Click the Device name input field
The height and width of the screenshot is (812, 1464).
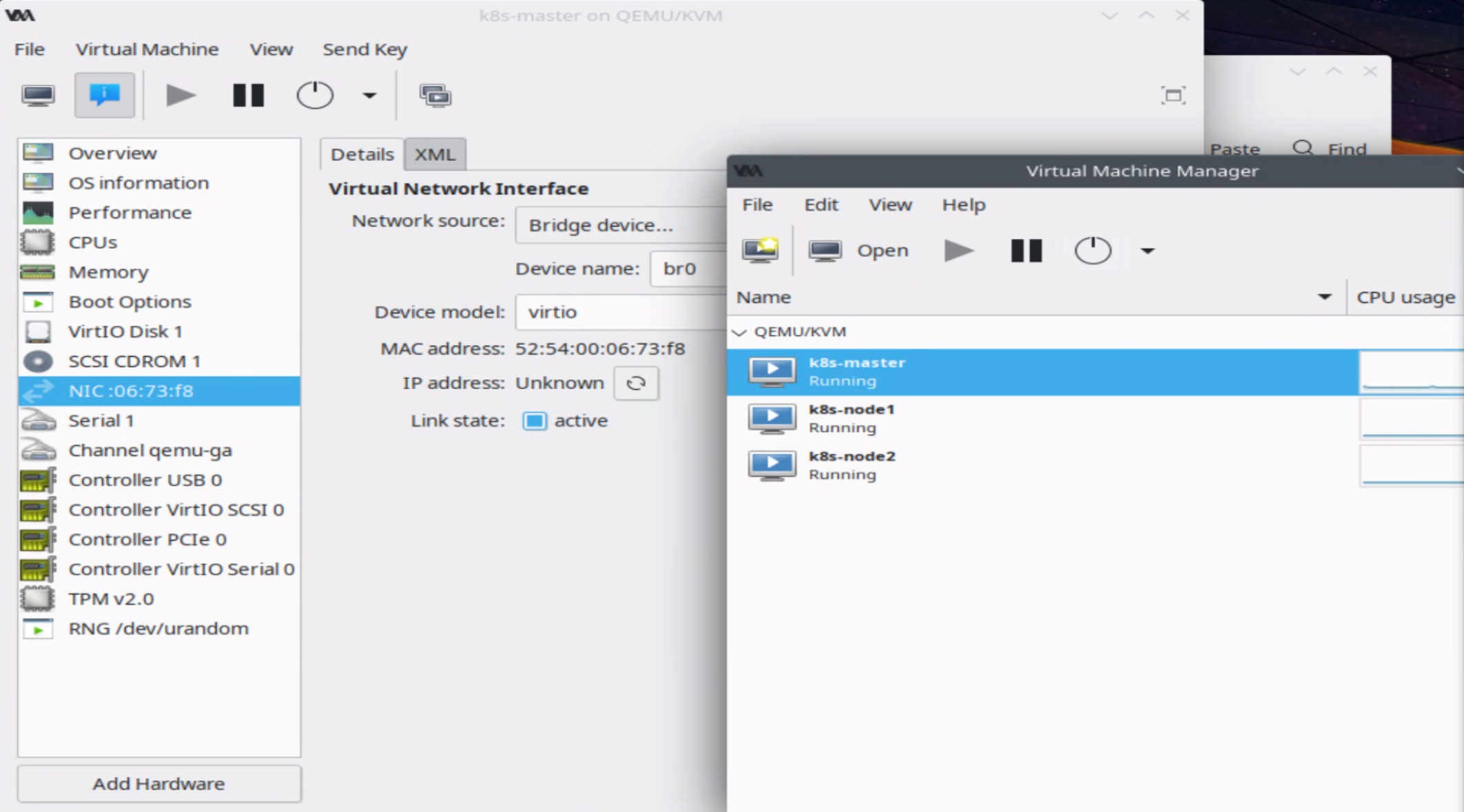(688, 269)
